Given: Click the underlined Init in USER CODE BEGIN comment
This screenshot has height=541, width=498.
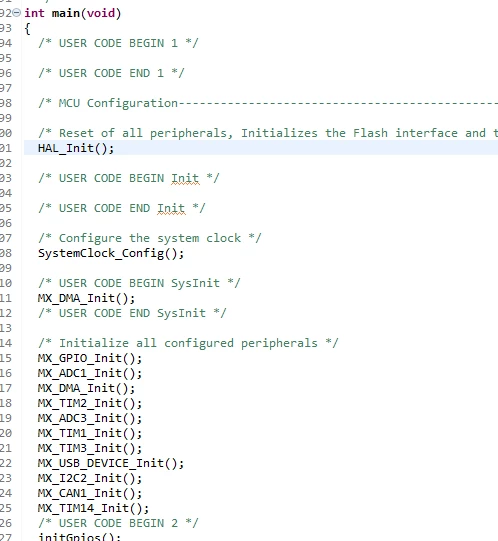Looking at the screenshot, I should tap(185, 178).
